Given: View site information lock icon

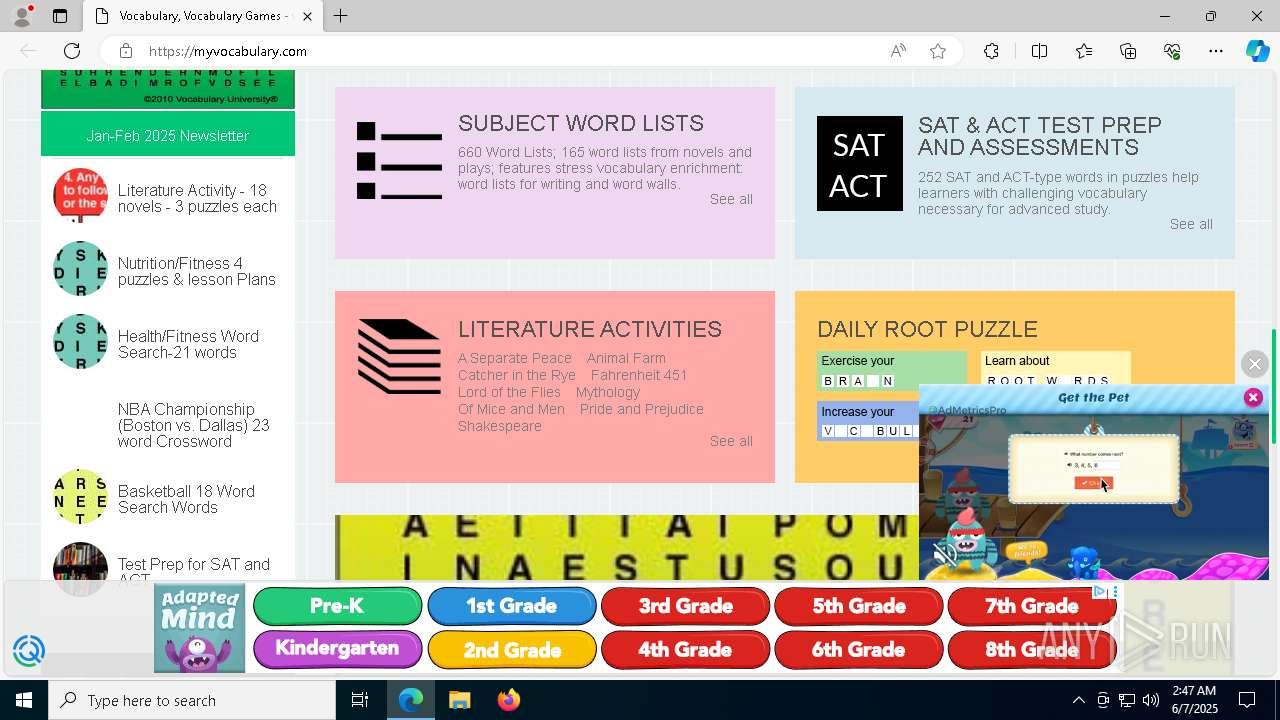Looking at the screenshot, I should click(x=125, y=51).
